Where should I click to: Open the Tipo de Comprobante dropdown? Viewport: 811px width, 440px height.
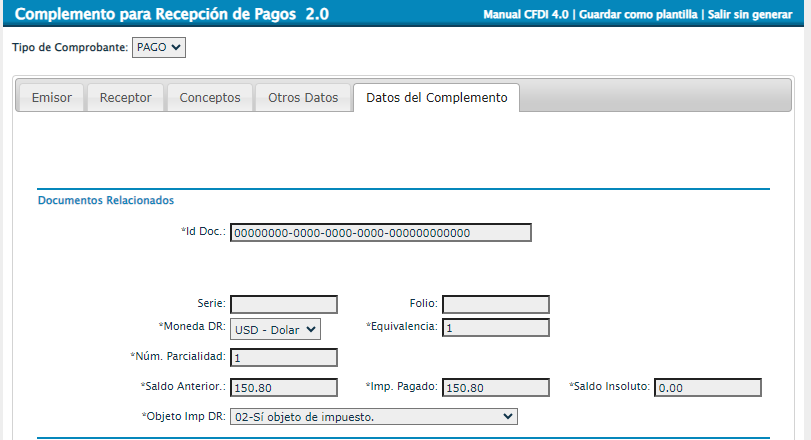(159, 47)
